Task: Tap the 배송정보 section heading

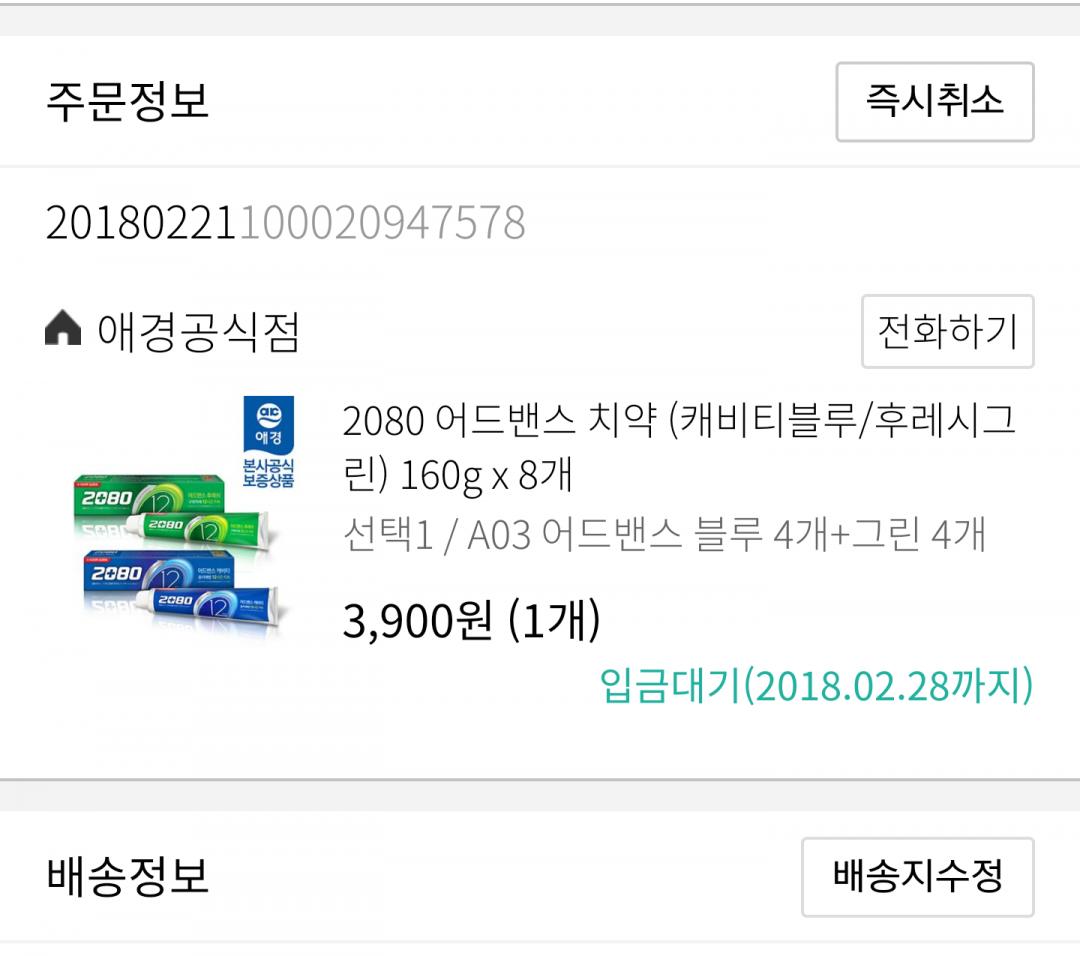Action: 127,877
